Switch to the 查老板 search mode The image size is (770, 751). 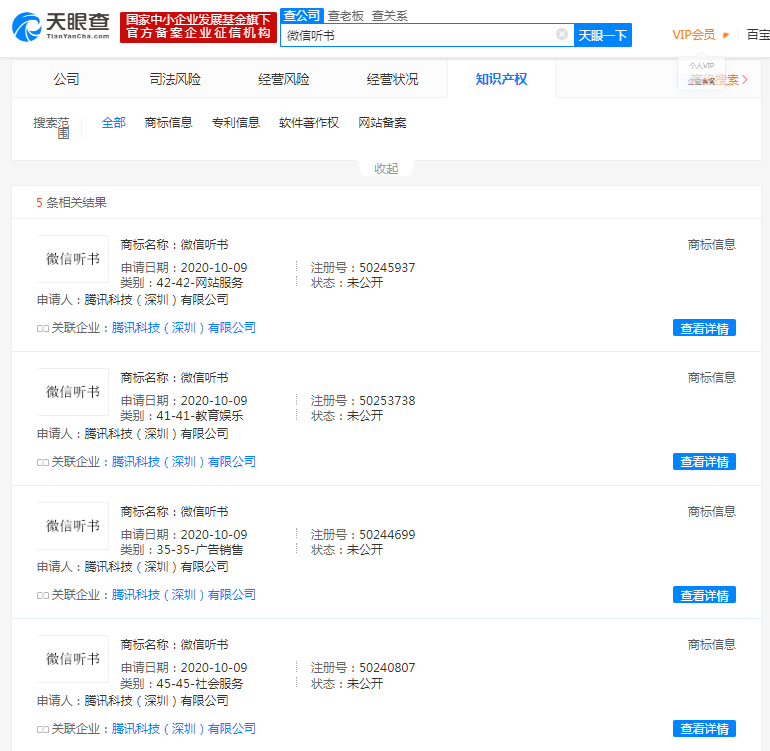pyautogui.click(x=346, y=16)
